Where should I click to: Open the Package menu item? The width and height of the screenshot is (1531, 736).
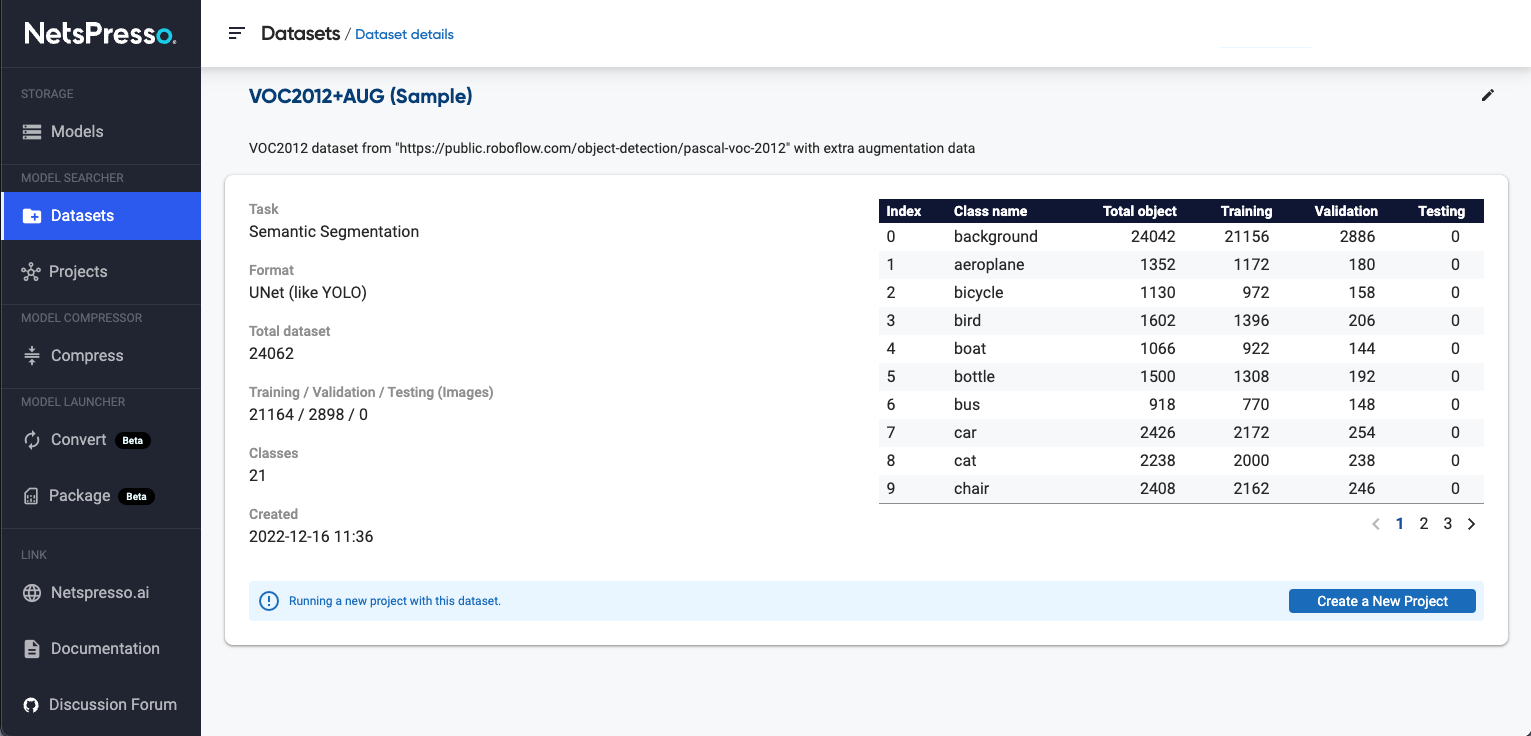pos(101,496)
